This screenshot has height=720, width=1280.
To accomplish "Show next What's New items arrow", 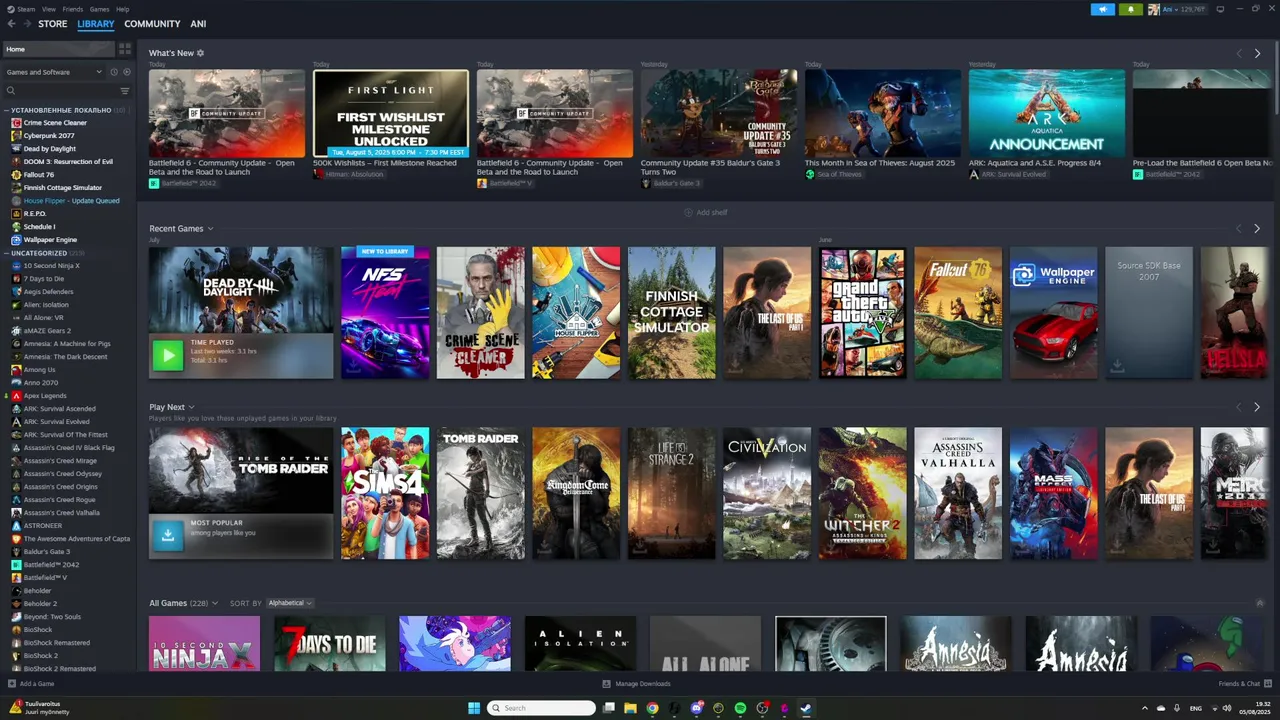I will click(1257, 53).
